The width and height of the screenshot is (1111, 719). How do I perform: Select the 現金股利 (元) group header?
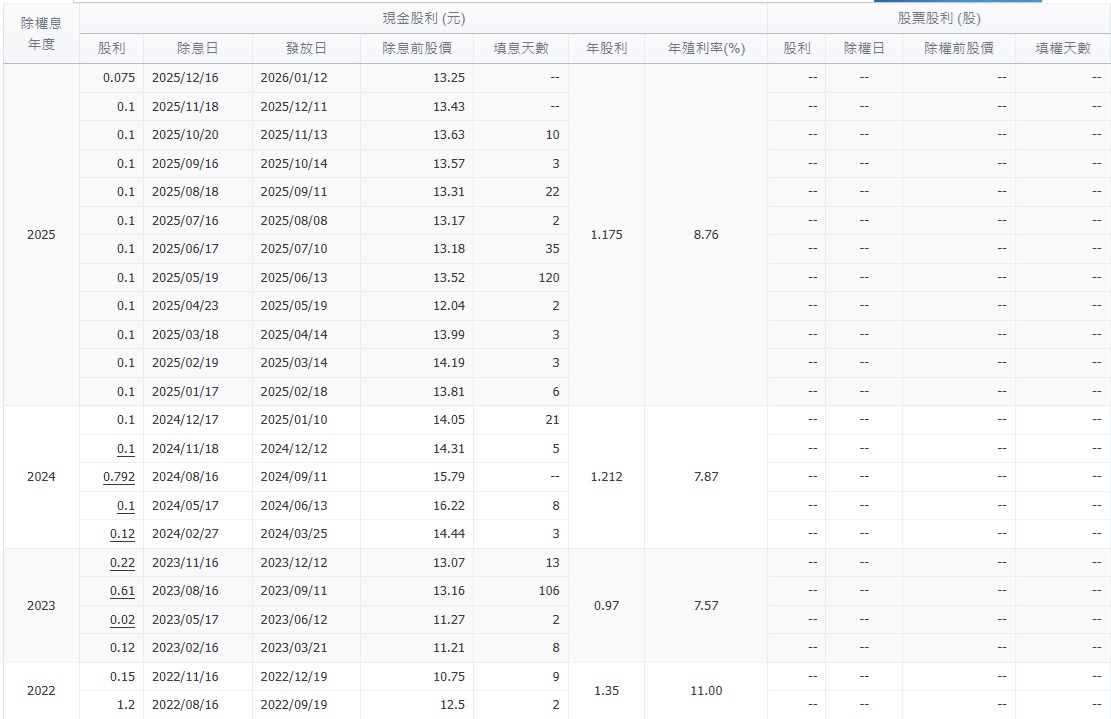pyautogui.click(x=423, y=19)
